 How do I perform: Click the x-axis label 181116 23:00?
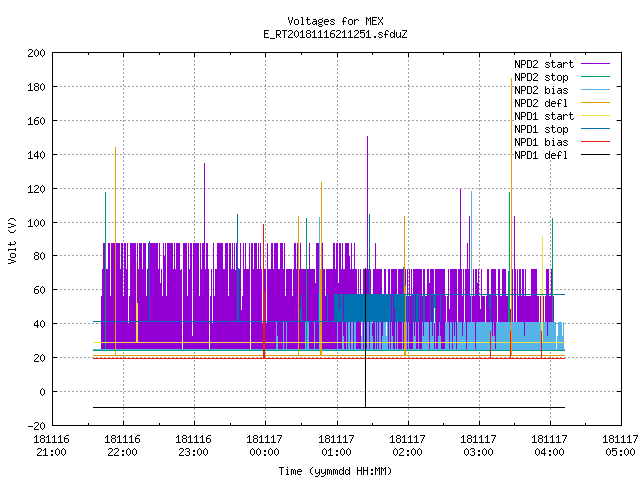[193, 446]
